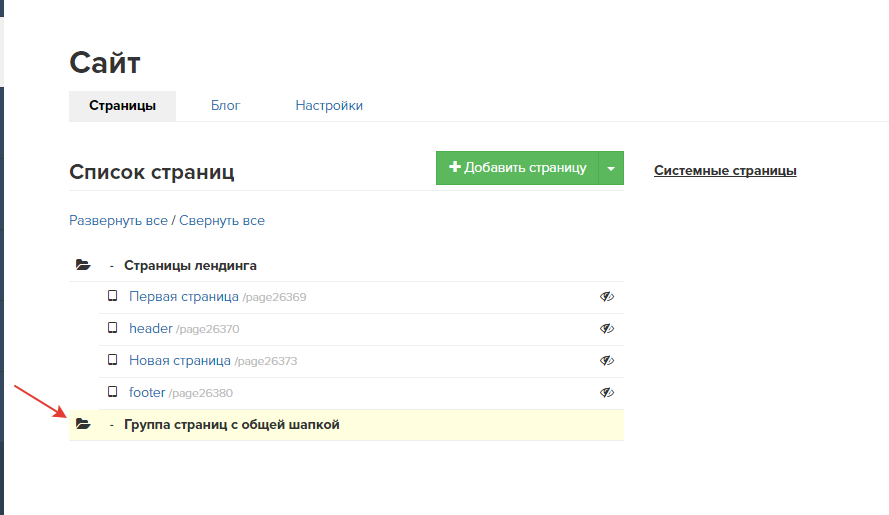Toggle visibility eye for header page
The height and width of the screenshot is (515, 889).
[607, 328]
